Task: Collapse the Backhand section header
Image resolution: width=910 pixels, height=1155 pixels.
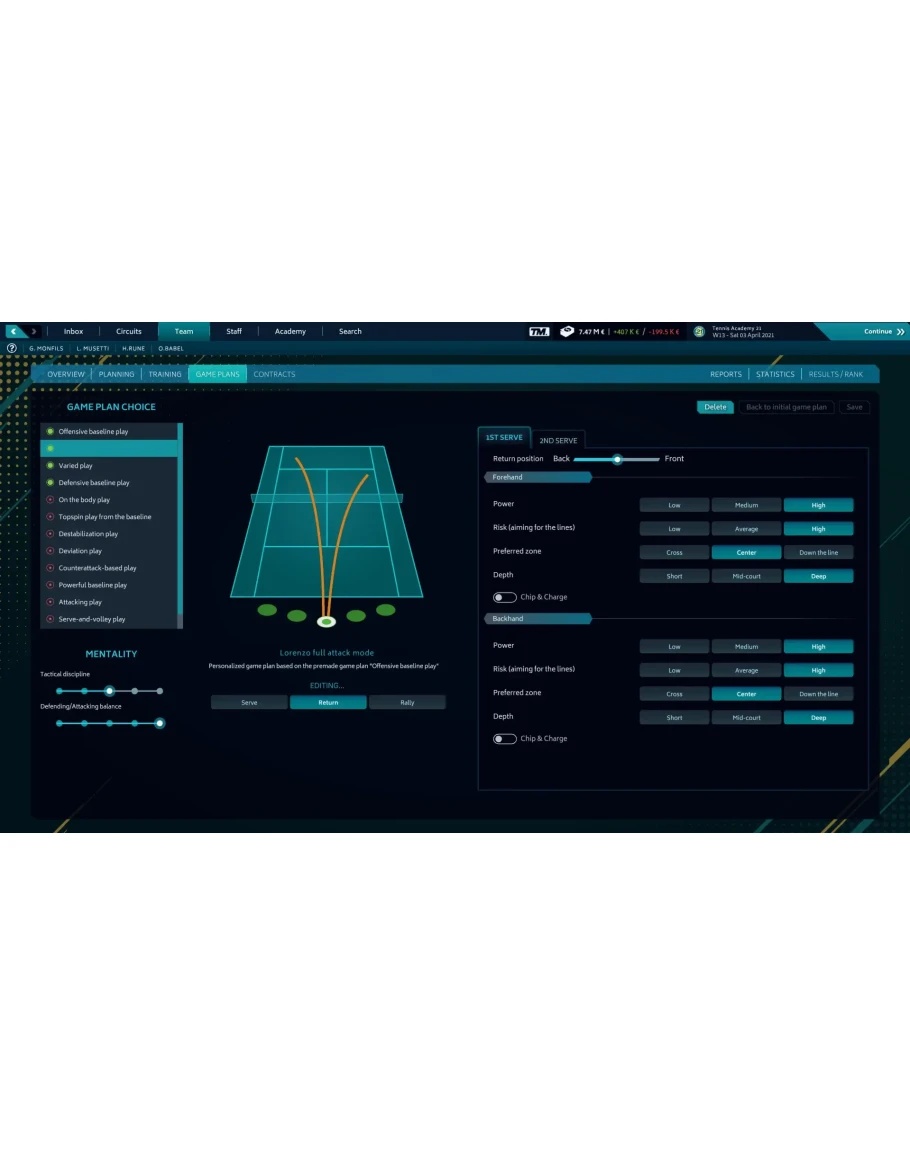Action: [537, 619]
